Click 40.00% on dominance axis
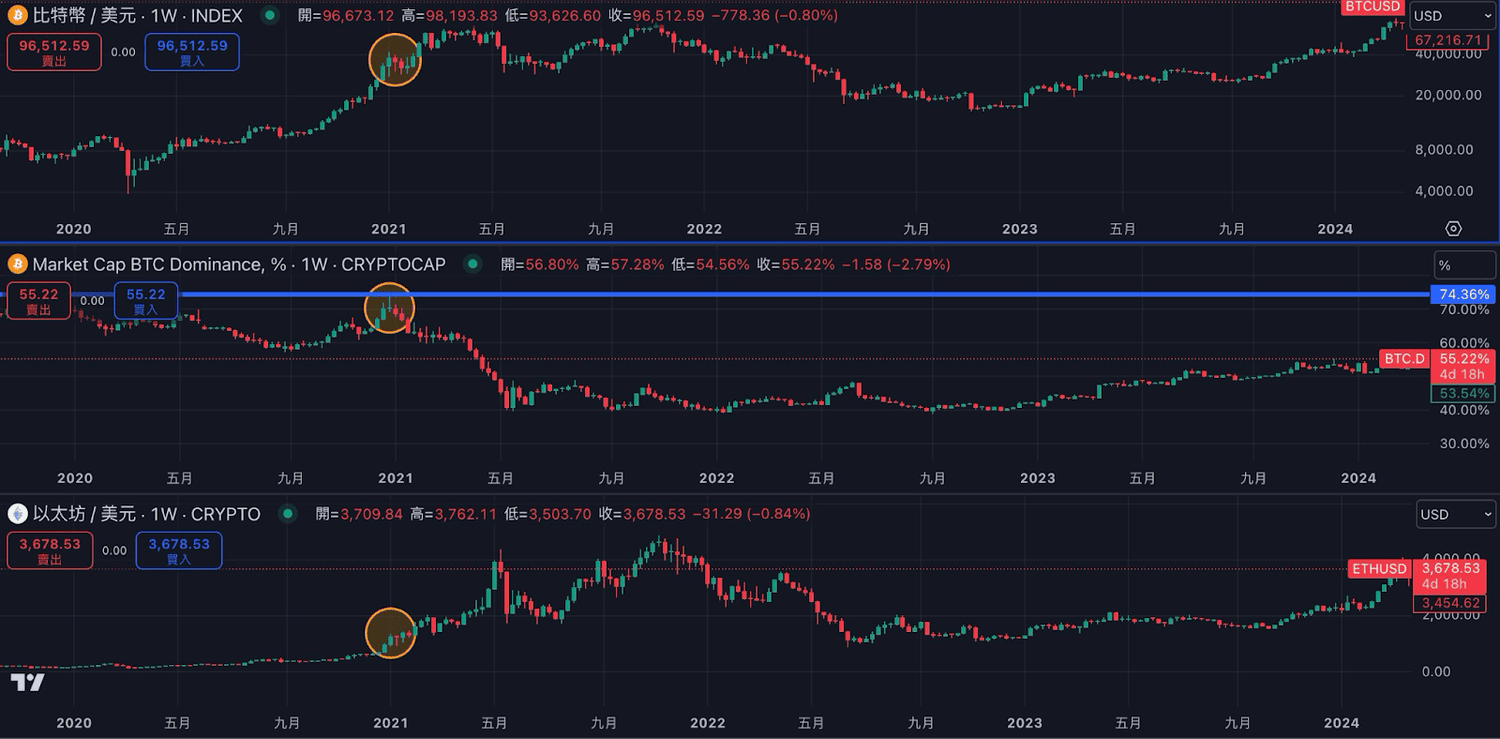Image resolution: width=1500 pixels, height=739 pixels. [x=1464, y=410]
